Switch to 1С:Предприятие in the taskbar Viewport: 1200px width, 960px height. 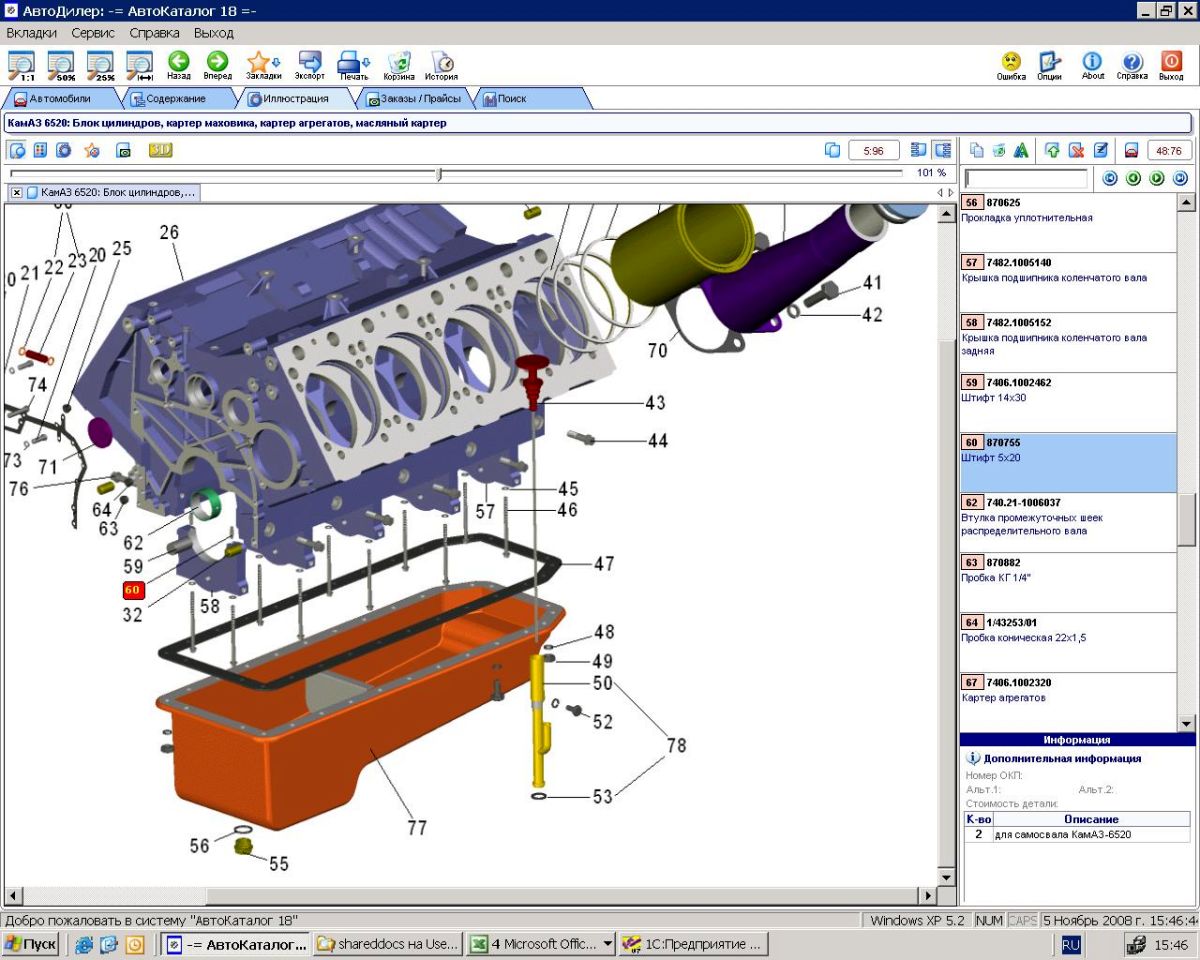[x=693, y=944]
